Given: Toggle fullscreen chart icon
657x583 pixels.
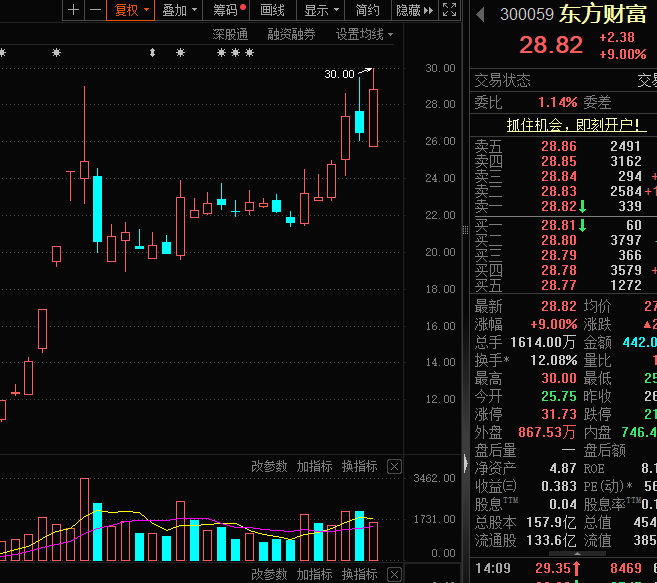Looking at the screenshot, I should point(449,10).
